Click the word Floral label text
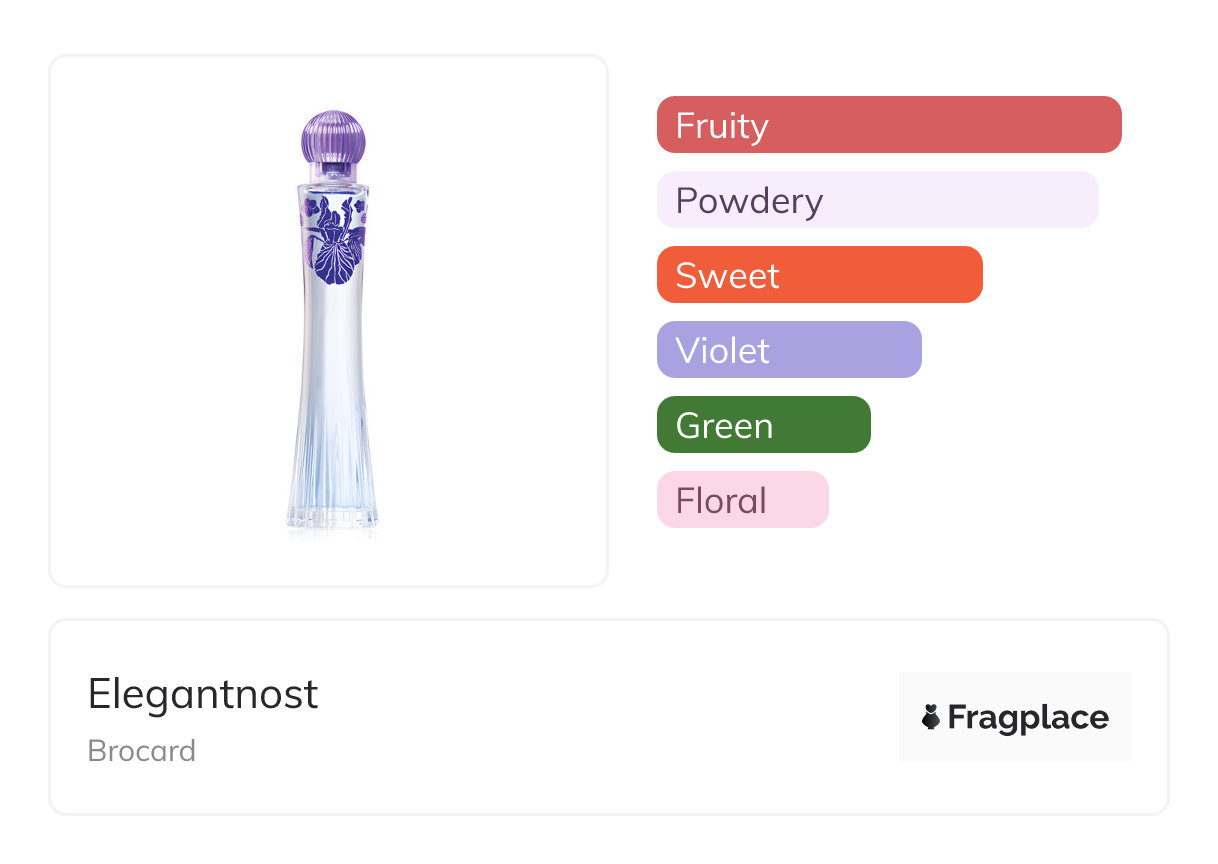Screen dimensions: 1218x864 721,501
